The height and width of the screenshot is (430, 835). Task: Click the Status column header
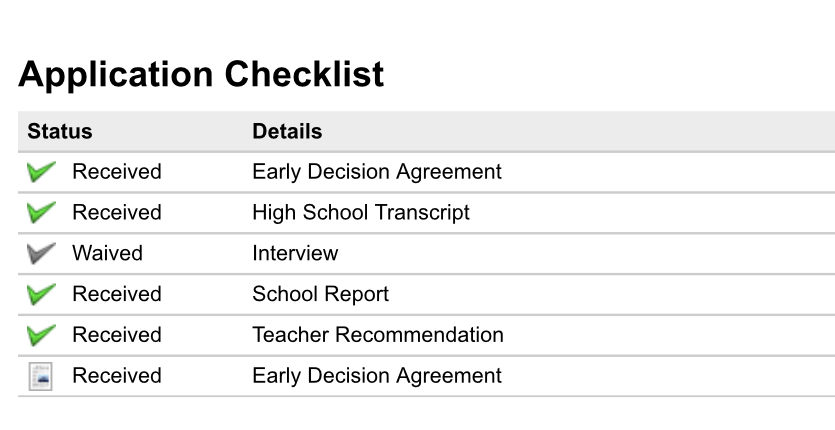coord(60,131)
